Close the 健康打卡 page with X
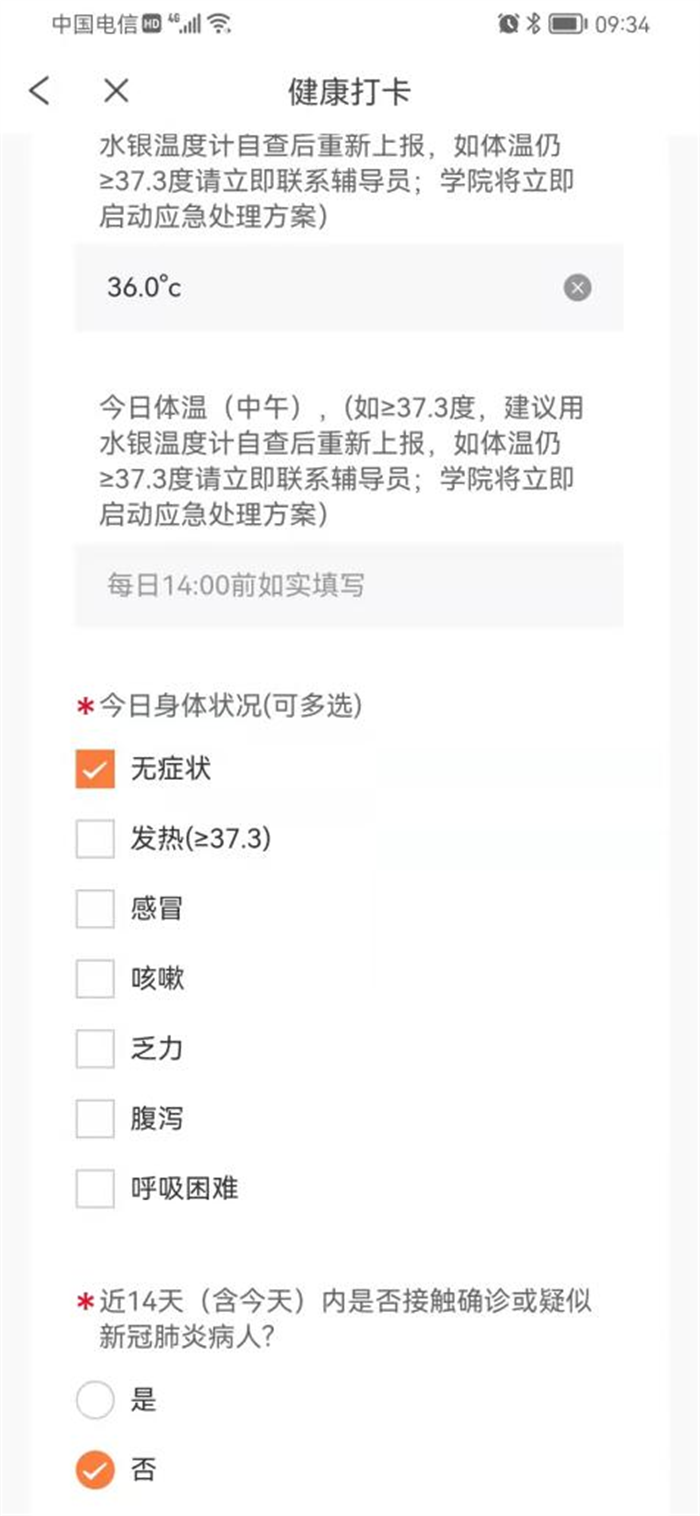 pos(116,91)
